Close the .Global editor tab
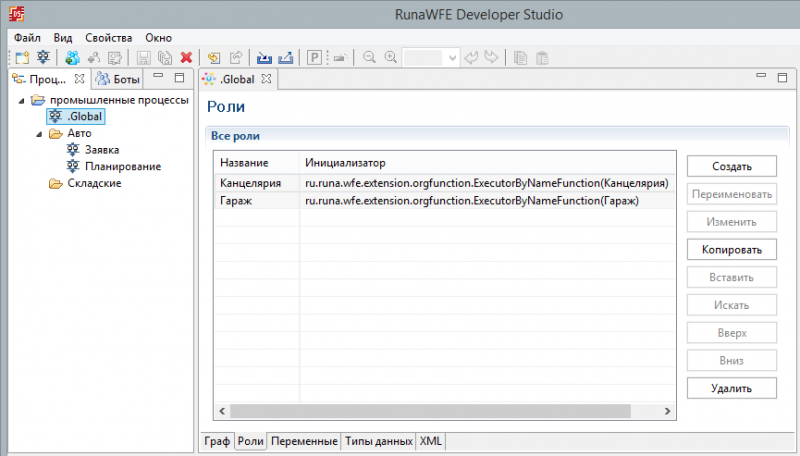This screenshot has height=456, width=800. pos(266,79)
